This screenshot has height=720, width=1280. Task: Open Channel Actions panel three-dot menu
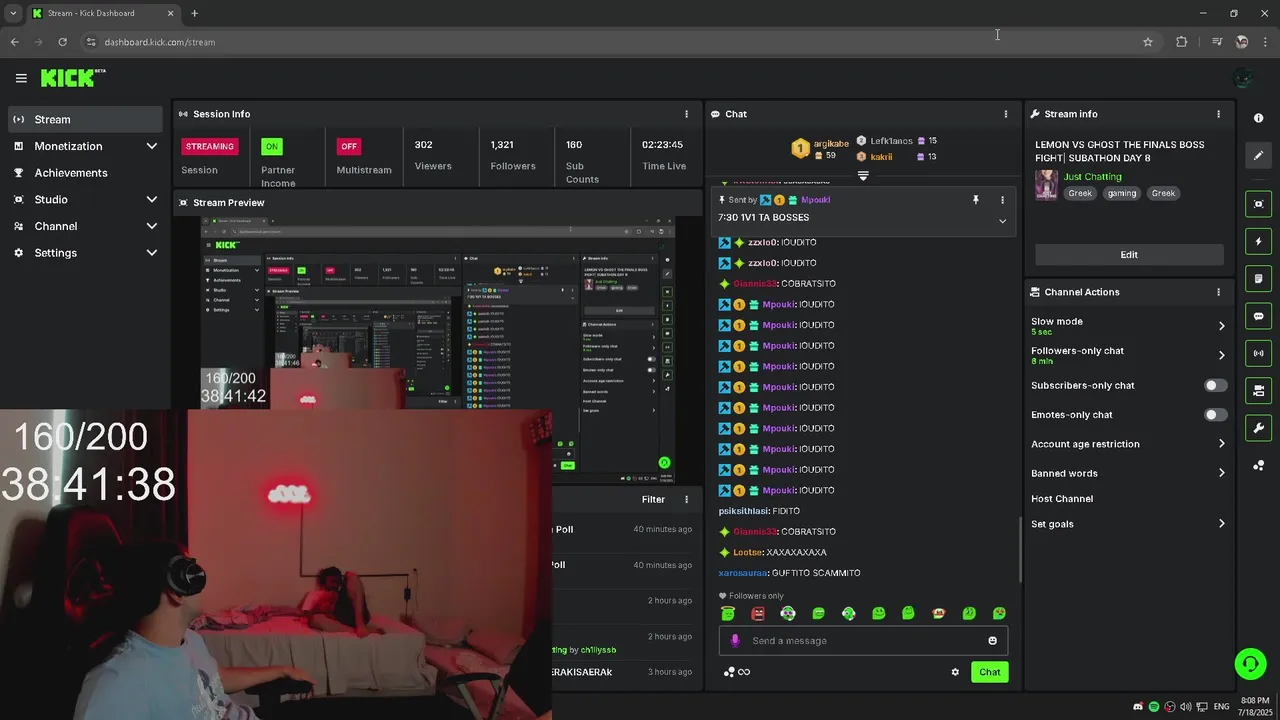coord(1218,292)
